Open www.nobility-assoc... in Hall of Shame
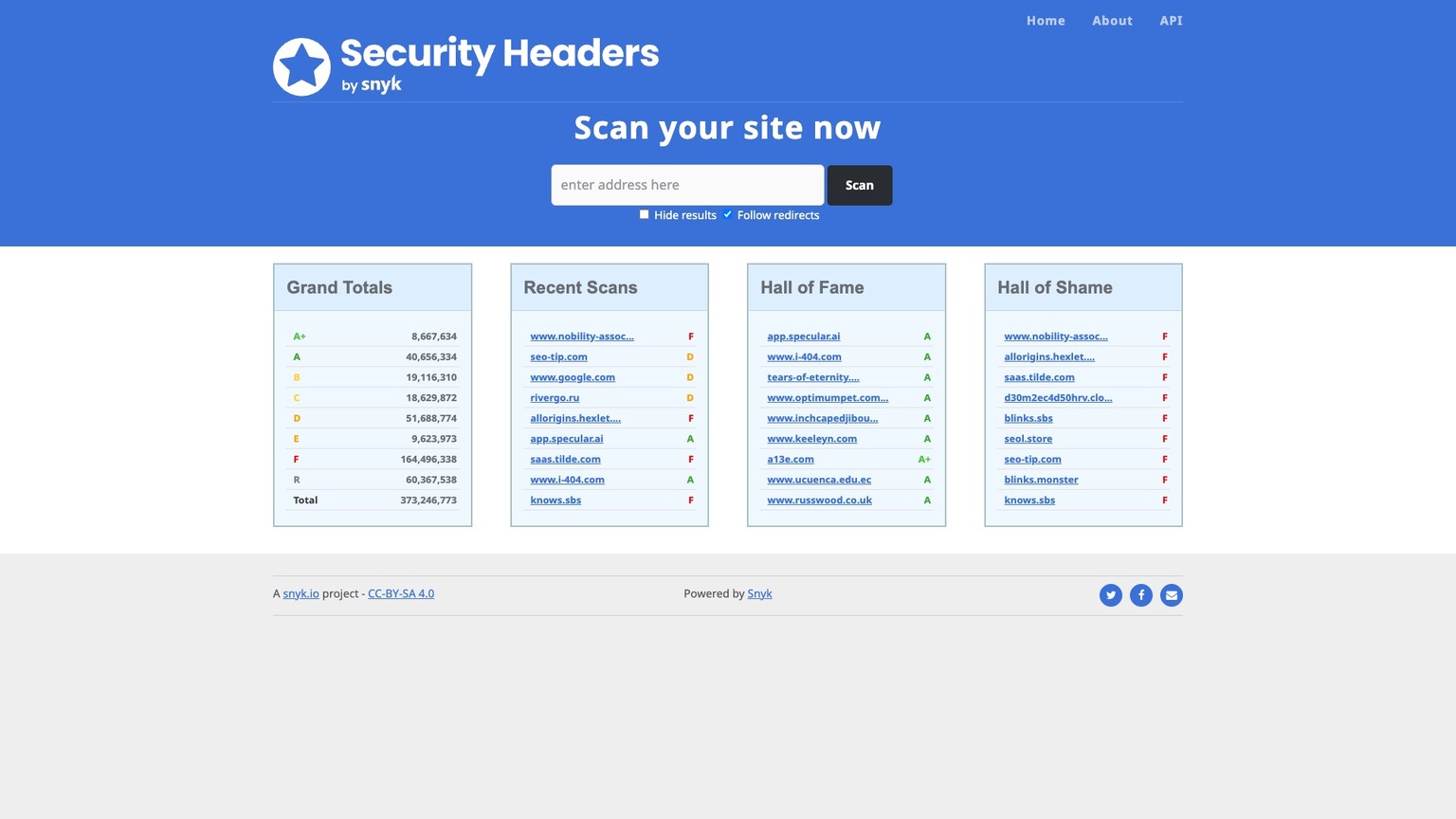 (x=1056, y=337)
